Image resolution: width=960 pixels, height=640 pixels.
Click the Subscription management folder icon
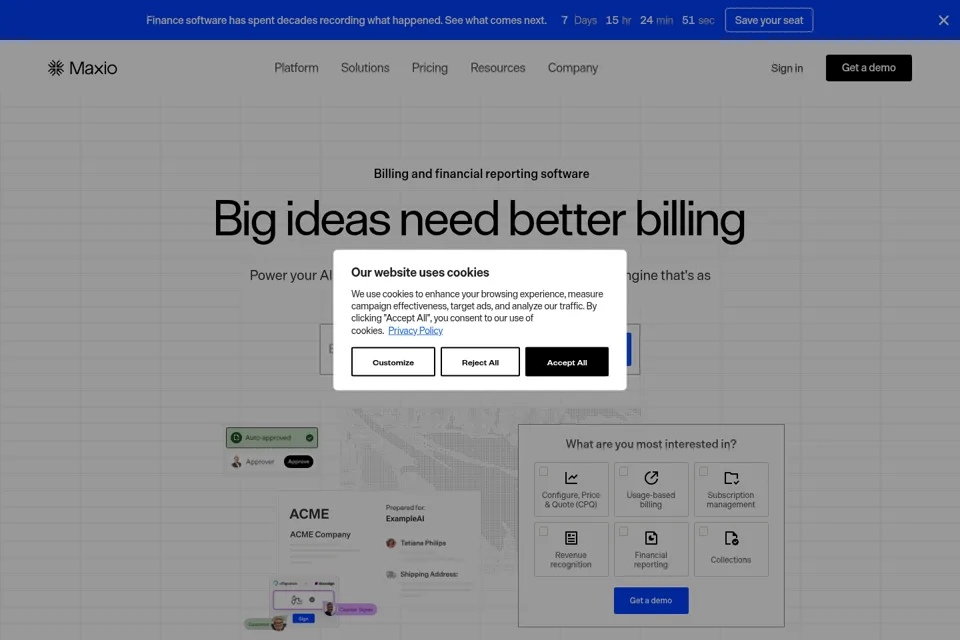click(731, 478)
